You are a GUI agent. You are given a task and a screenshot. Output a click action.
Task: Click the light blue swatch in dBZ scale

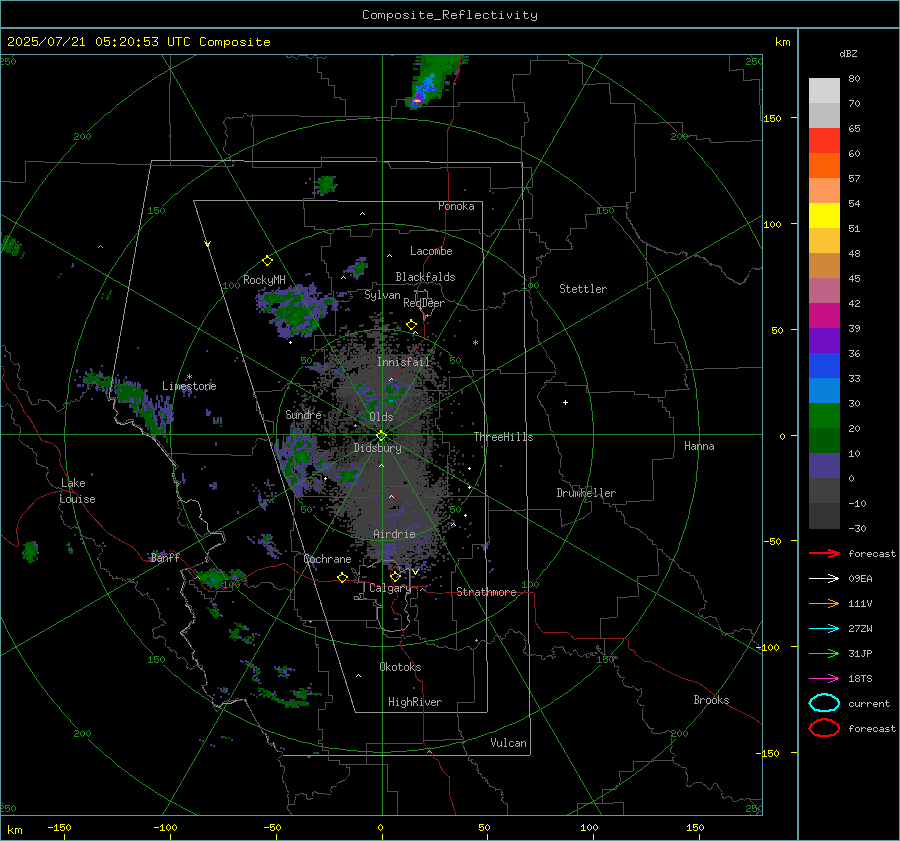(x=824, y=390)
